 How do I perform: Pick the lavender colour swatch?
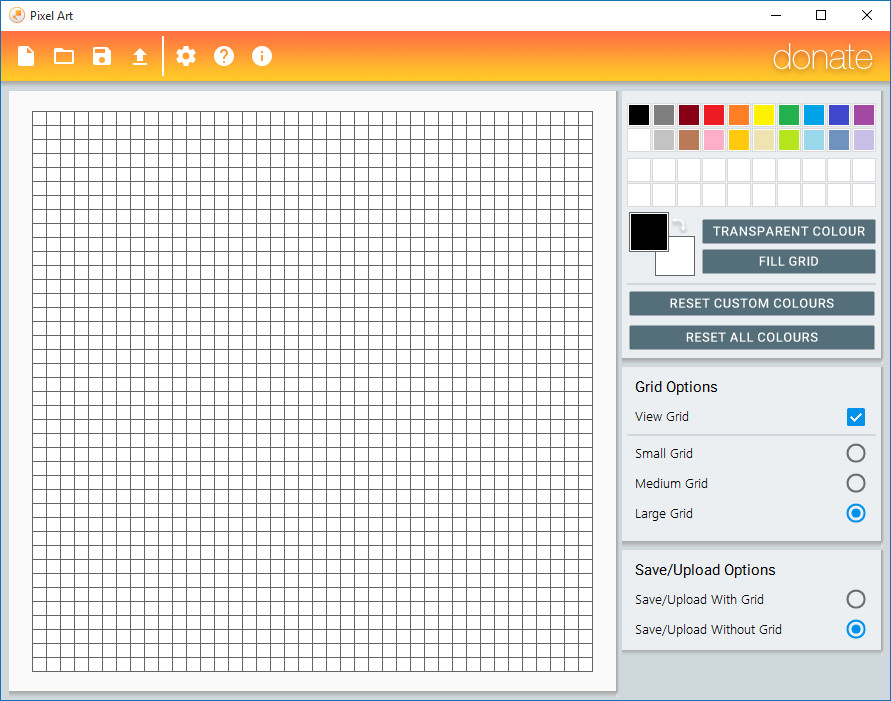click(864, 140)
